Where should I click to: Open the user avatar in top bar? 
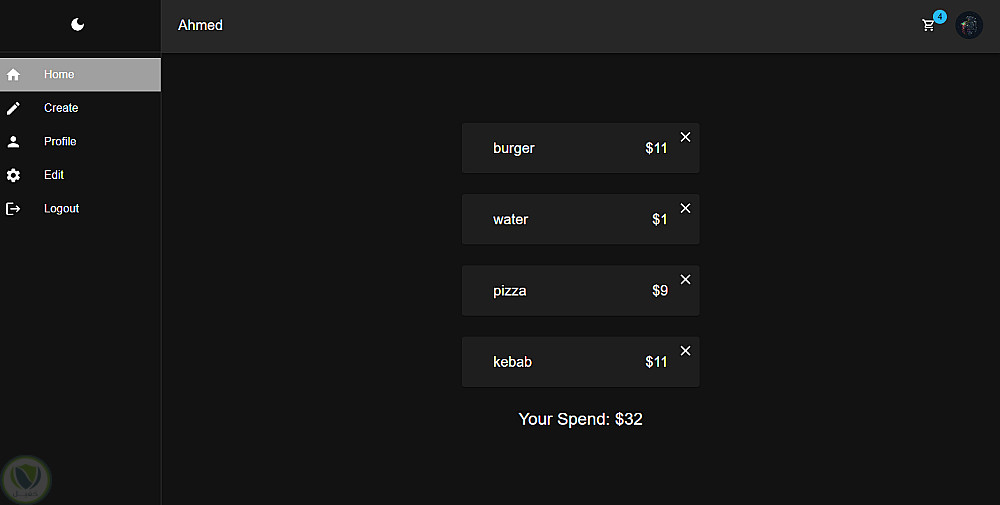point(969,25)
